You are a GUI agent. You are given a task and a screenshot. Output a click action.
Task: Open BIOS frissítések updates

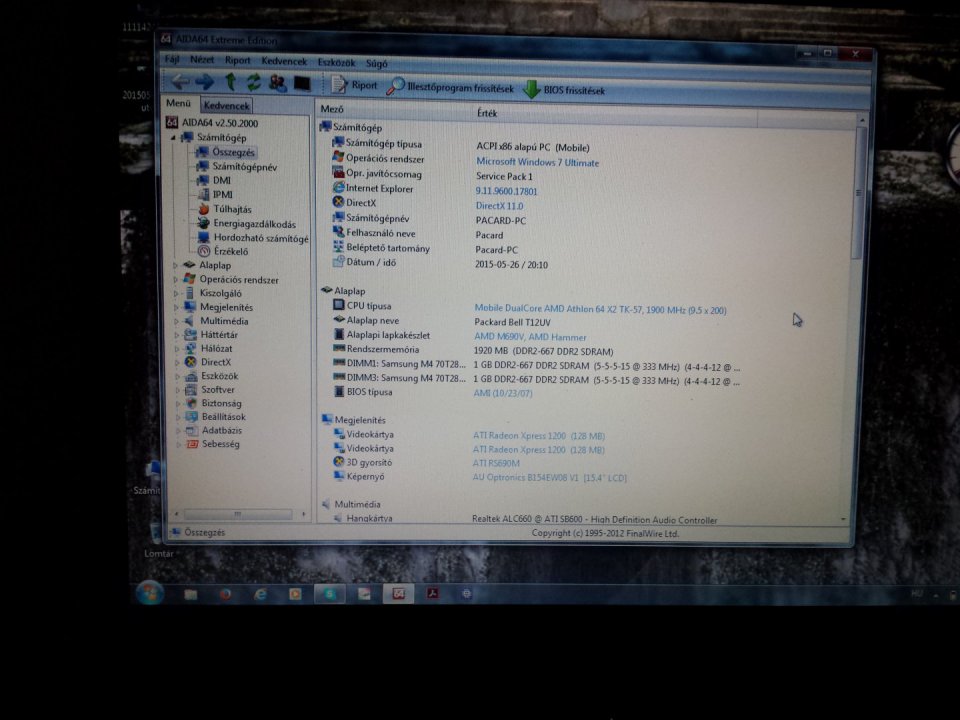coord(564,90)
